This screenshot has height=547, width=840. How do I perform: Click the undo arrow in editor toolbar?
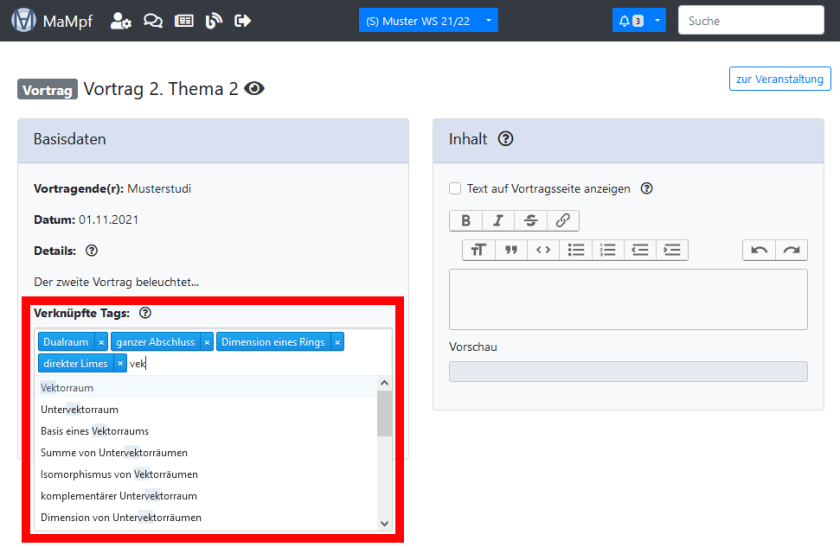[759, 250]
